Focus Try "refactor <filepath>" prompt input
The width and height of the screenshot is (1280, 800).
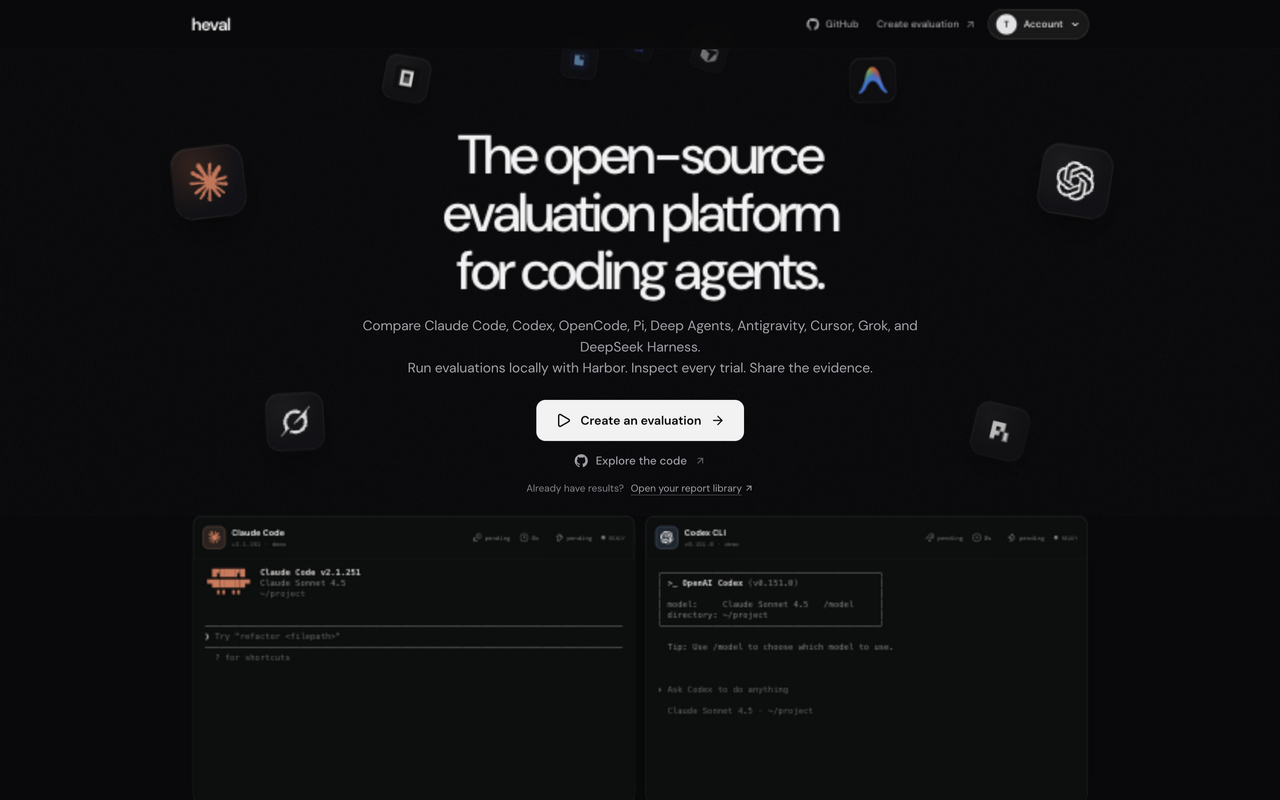(x=413, y=636)
